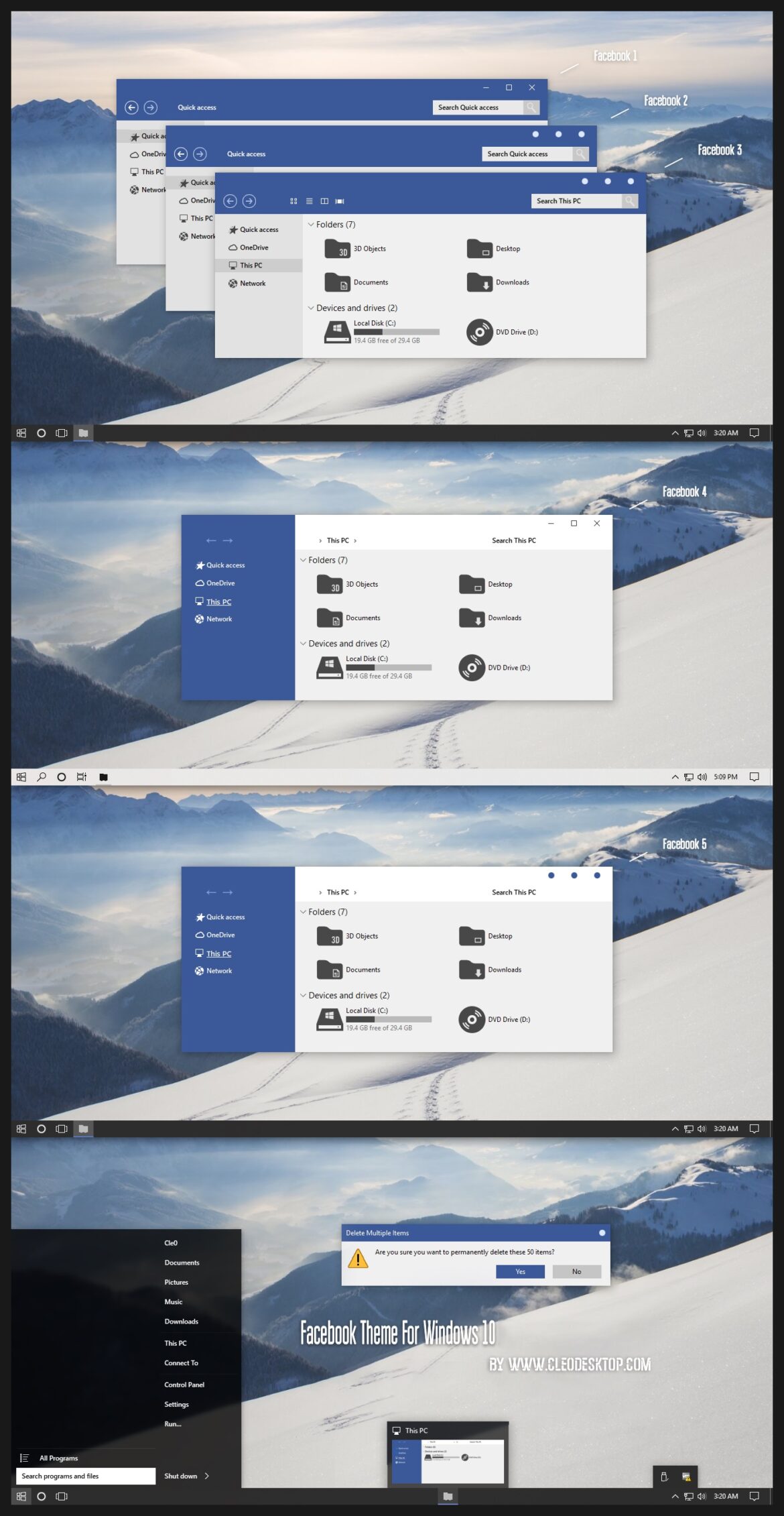Open Pictures from the Start menu
This screenshot has width=784, height=1516.
176,1282
